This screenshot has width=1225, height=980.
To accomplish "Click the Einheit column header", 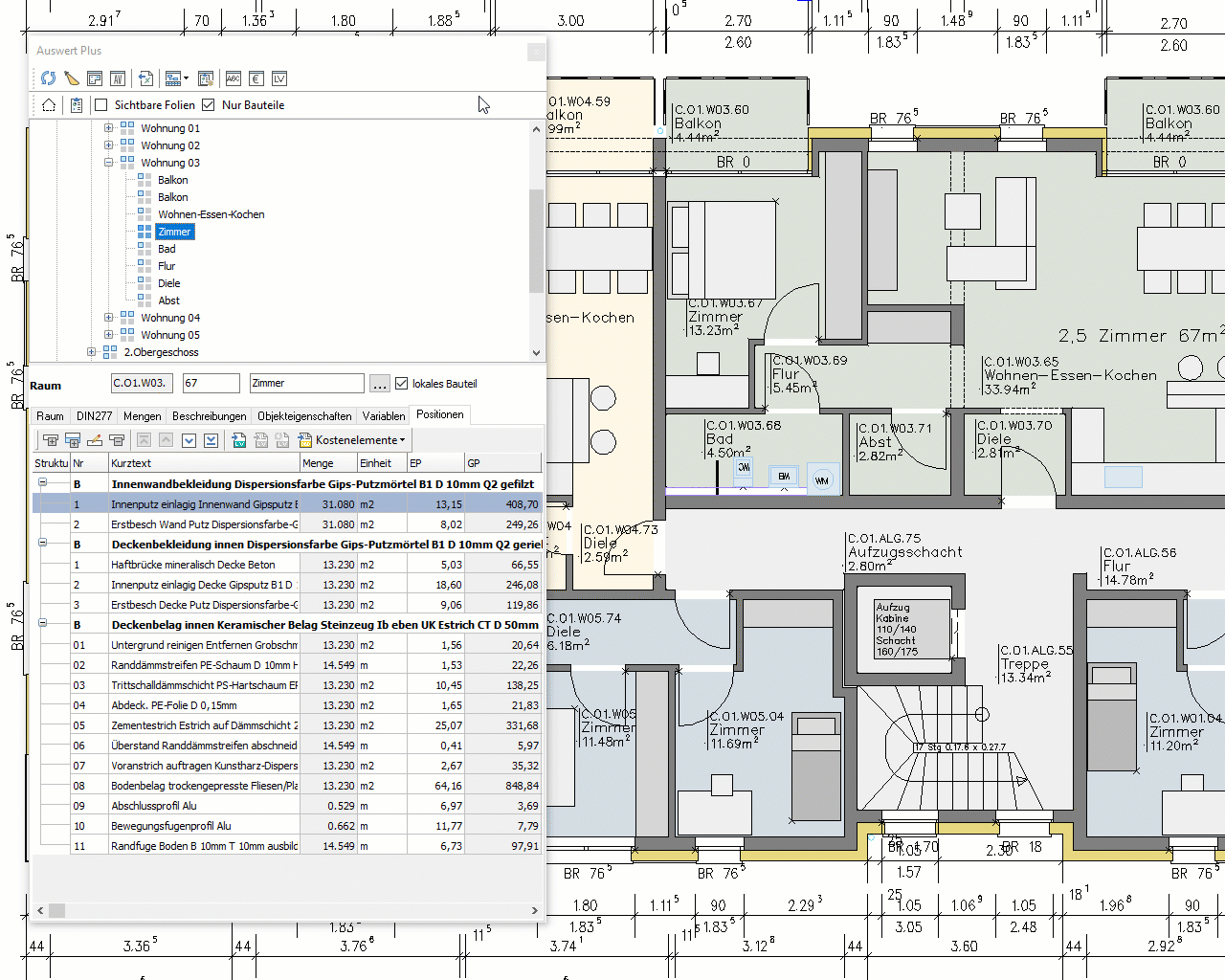I will point(382,463).
